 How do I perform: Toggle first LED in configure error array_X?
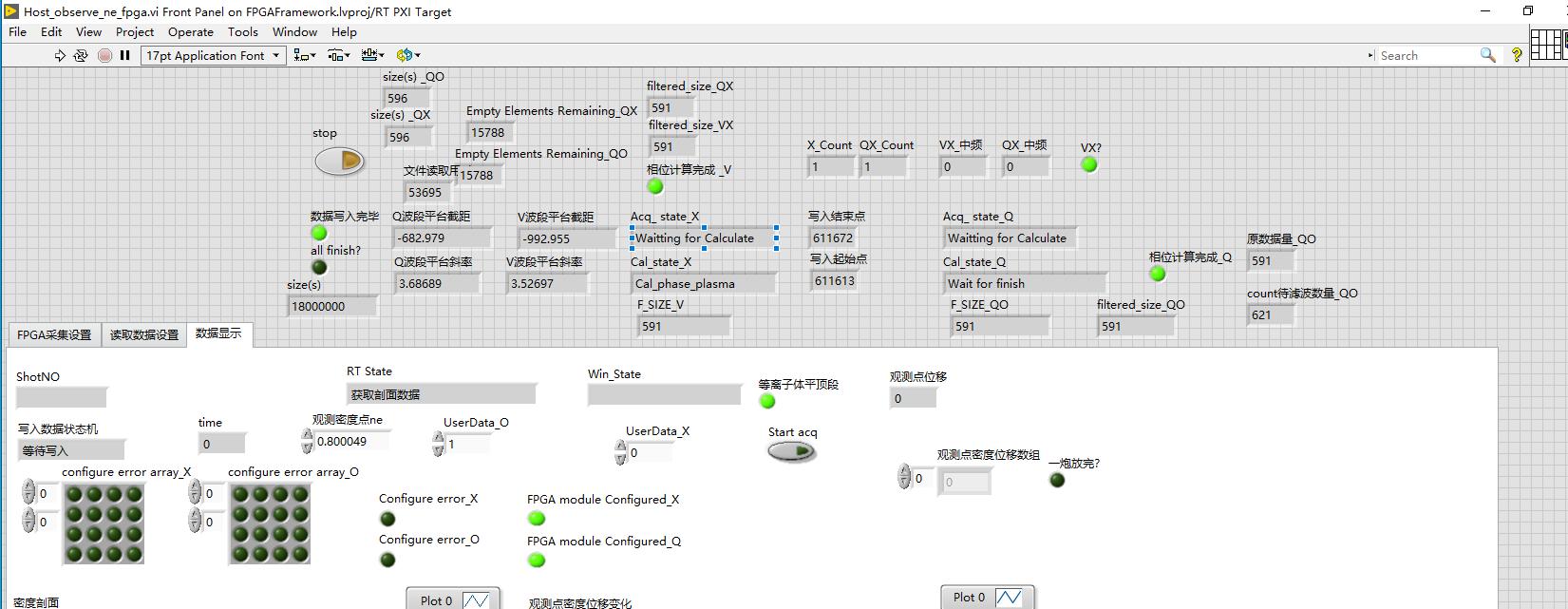point(74,493)
